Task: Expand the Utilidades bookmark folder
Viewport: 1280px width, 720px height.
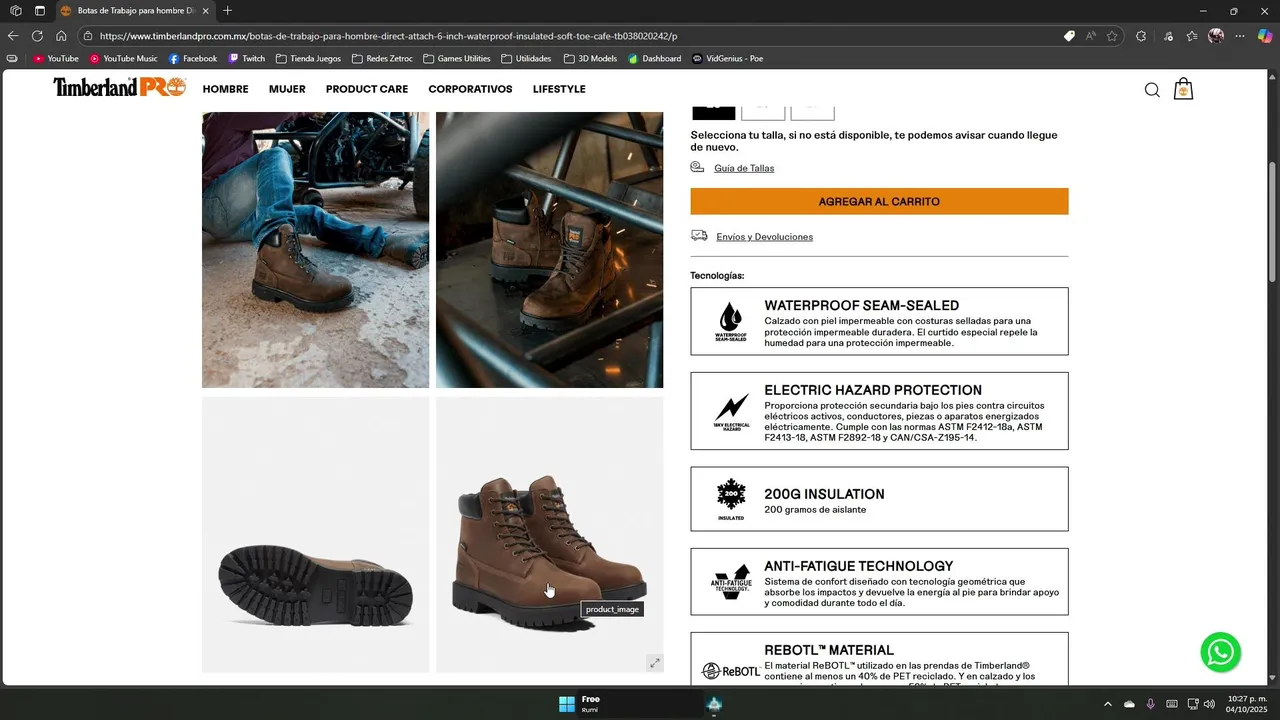Action: (526, 59)
